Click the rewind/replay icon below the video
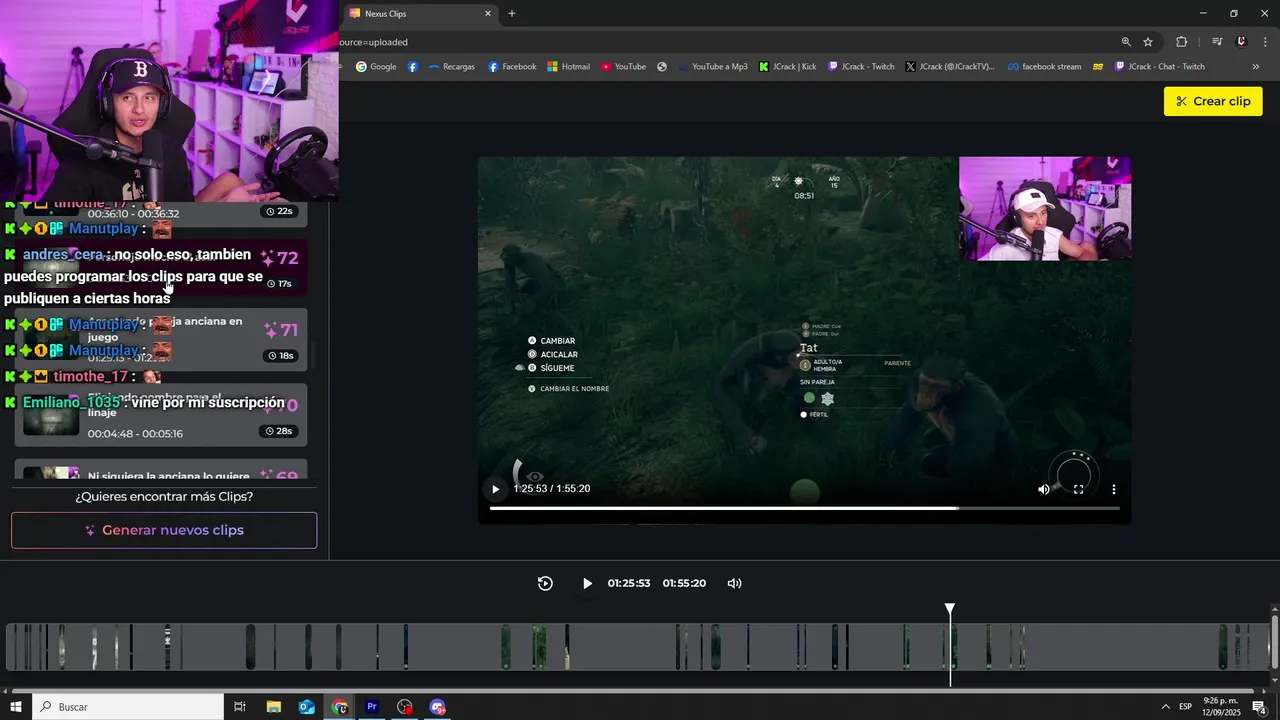The image size is (1280, 720). [545, 583]
